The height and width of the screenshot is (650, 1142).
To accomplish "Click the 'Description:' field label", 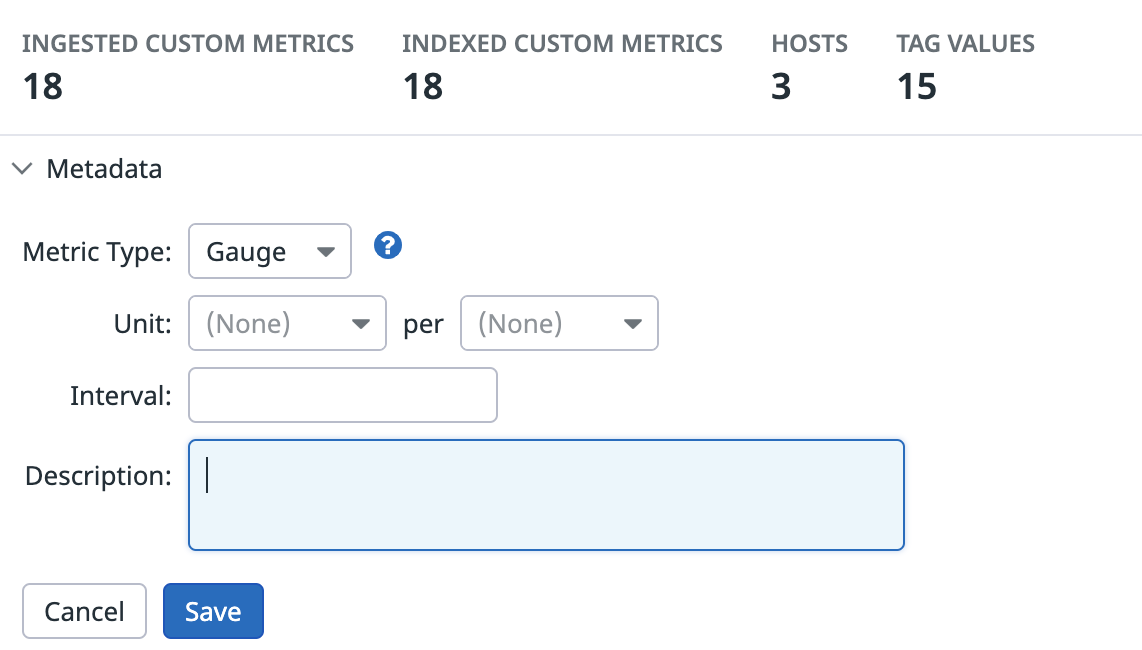I will tap(98, 476).
